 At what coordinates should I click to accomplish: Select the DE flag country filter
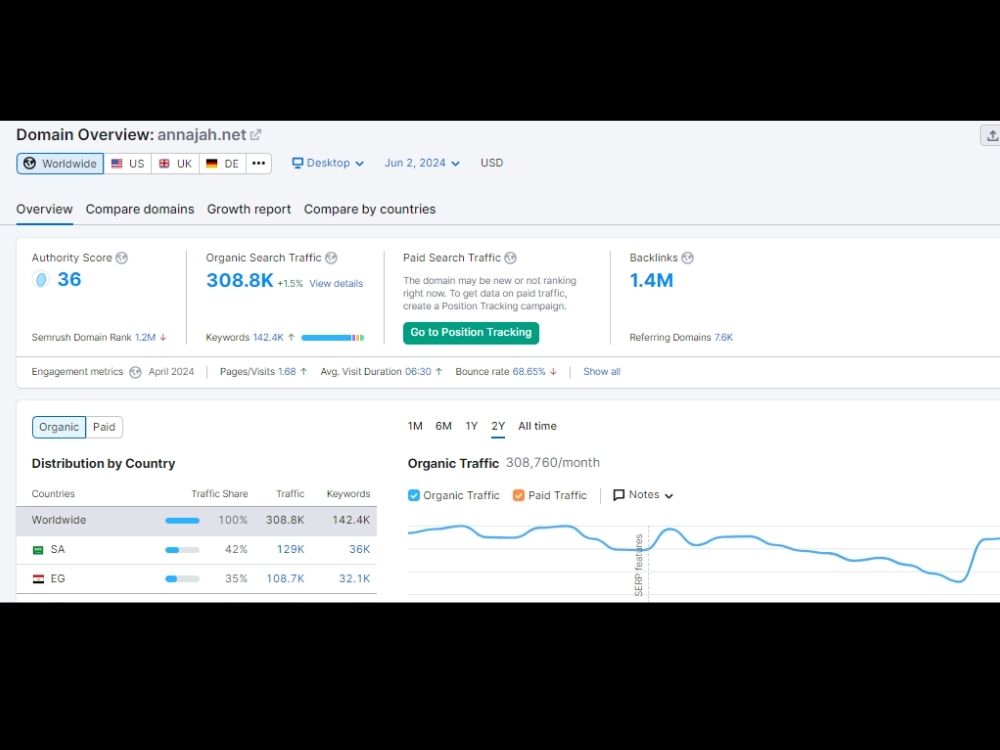tap(223, 163)
